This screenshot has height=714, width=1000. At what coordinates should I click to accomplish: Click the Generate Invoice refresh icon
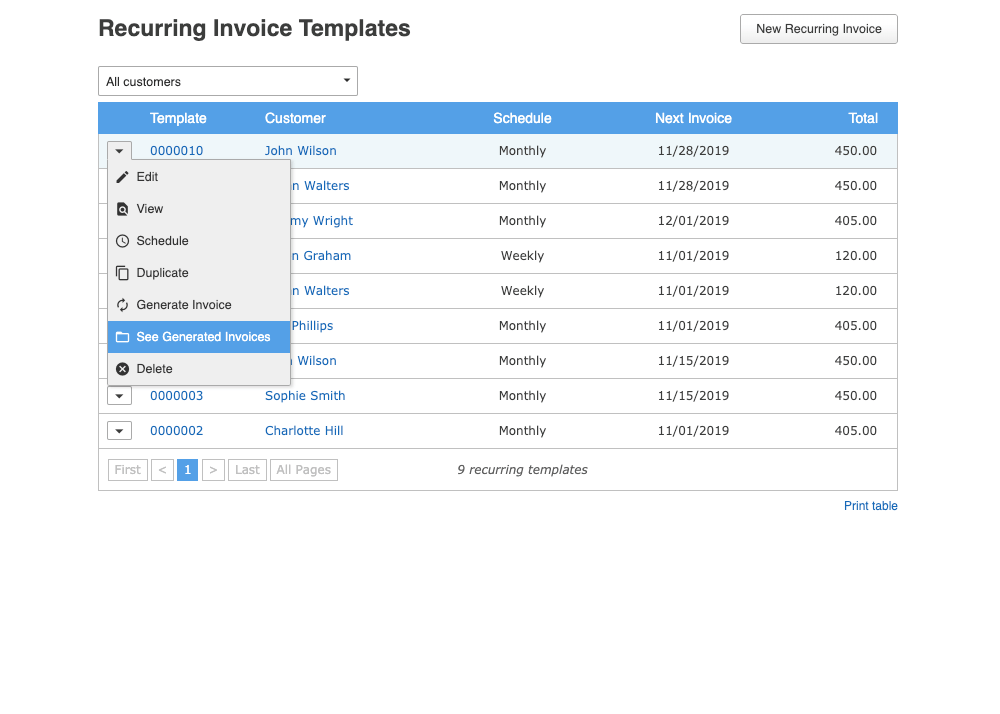[122, 305]
